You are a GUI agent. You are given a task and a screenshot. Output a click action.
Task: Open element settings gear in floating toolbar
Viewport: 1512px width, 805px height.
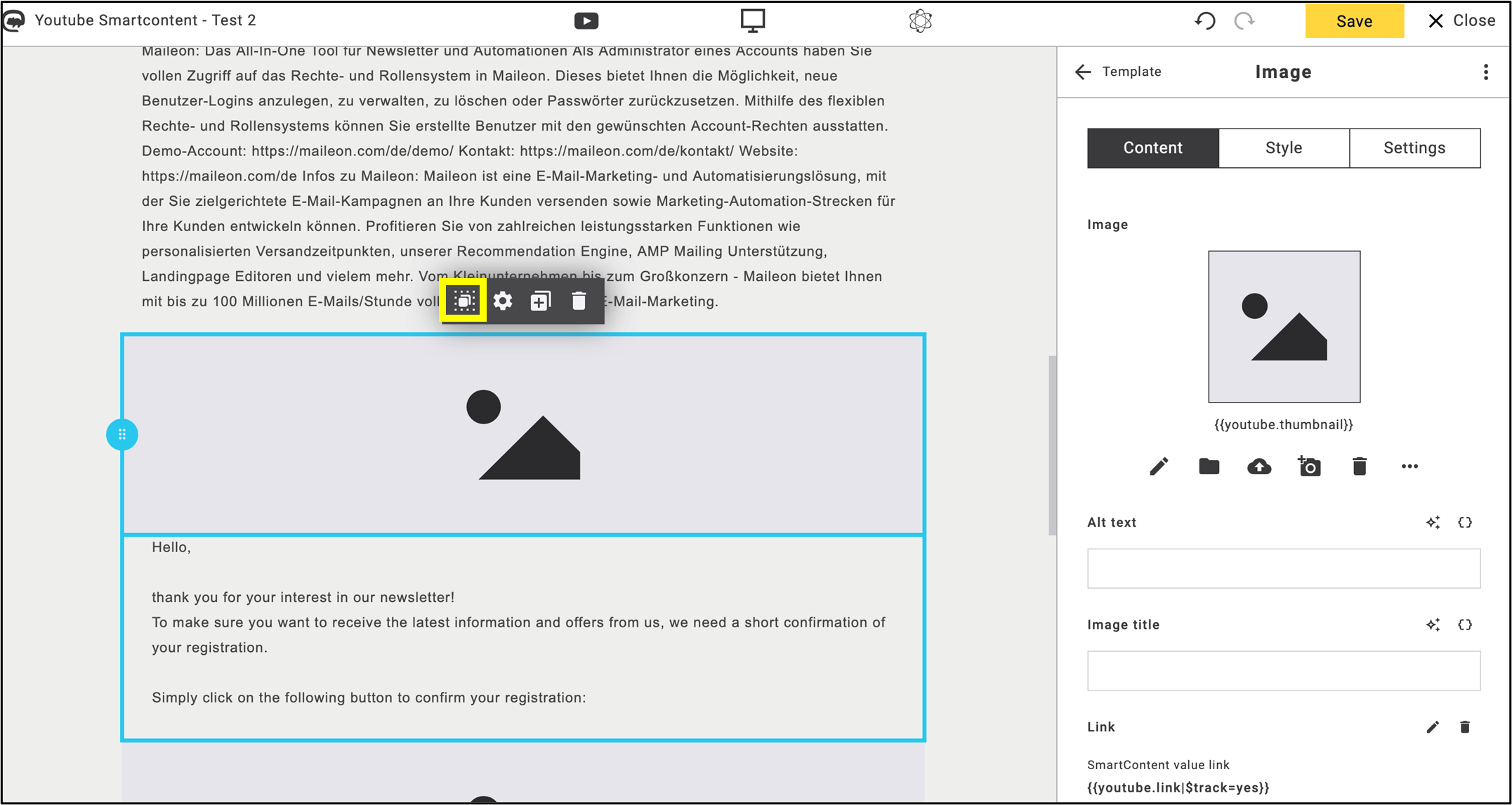[502, 301]
